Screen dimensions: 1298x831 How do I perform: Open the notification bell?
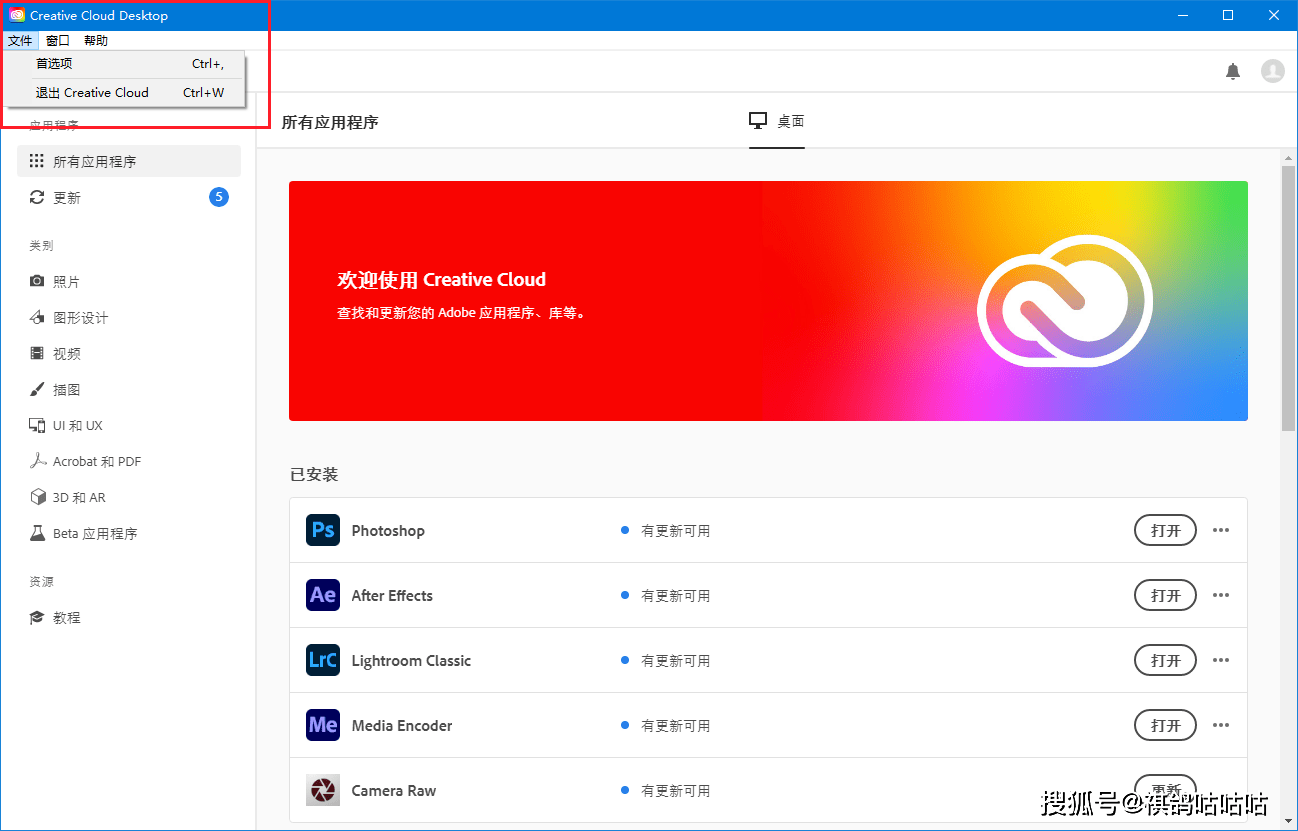[x=1233, y=71]
